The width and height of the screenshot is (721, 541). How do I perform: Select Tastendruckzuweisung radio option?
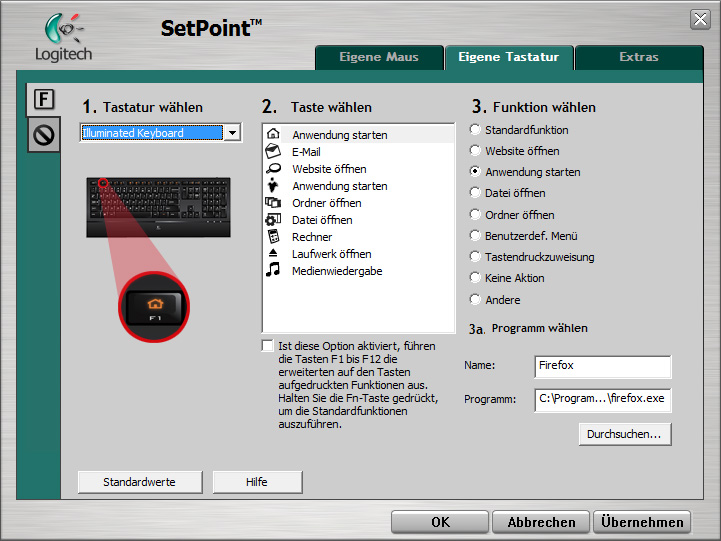tap(475, 256)
